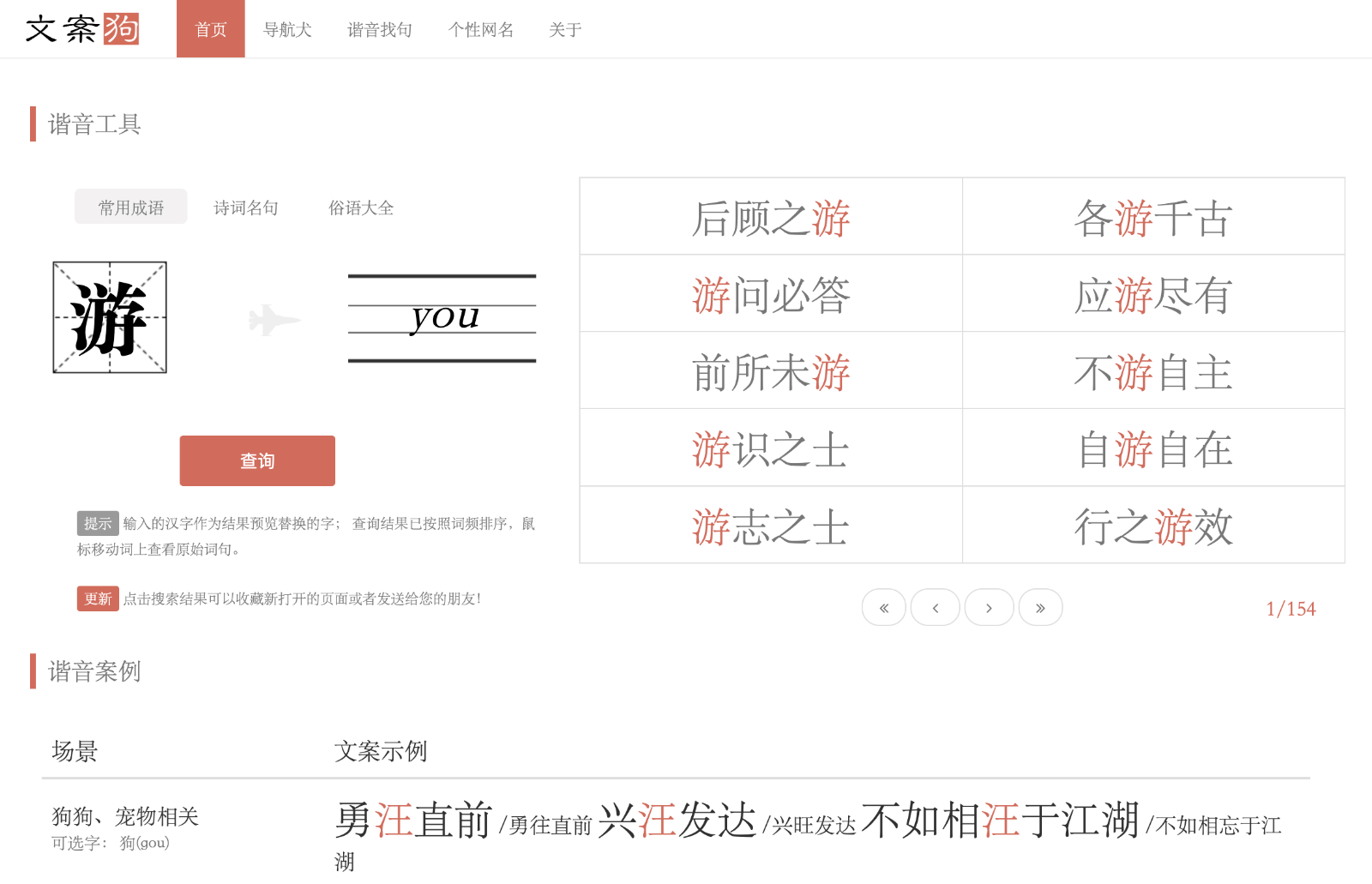Image resolution: width=1372 pixels, height=884 pixels.
Task: Open the 关于 page
Action: [x=565, y=30]
